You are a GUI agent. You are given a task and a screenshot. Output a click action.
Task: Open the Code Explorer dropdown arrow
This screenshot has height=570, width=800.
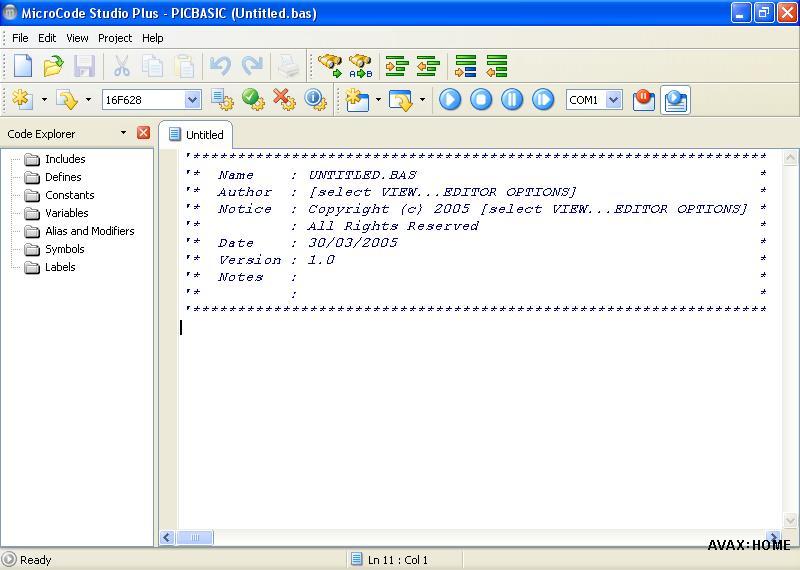[123, 133]
